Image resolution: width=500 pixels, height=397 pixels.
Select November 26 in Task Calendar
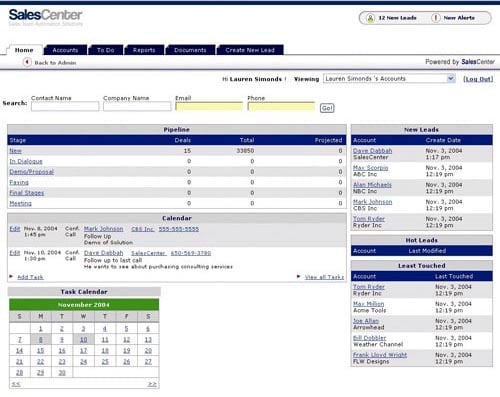[x=127, y=362]
